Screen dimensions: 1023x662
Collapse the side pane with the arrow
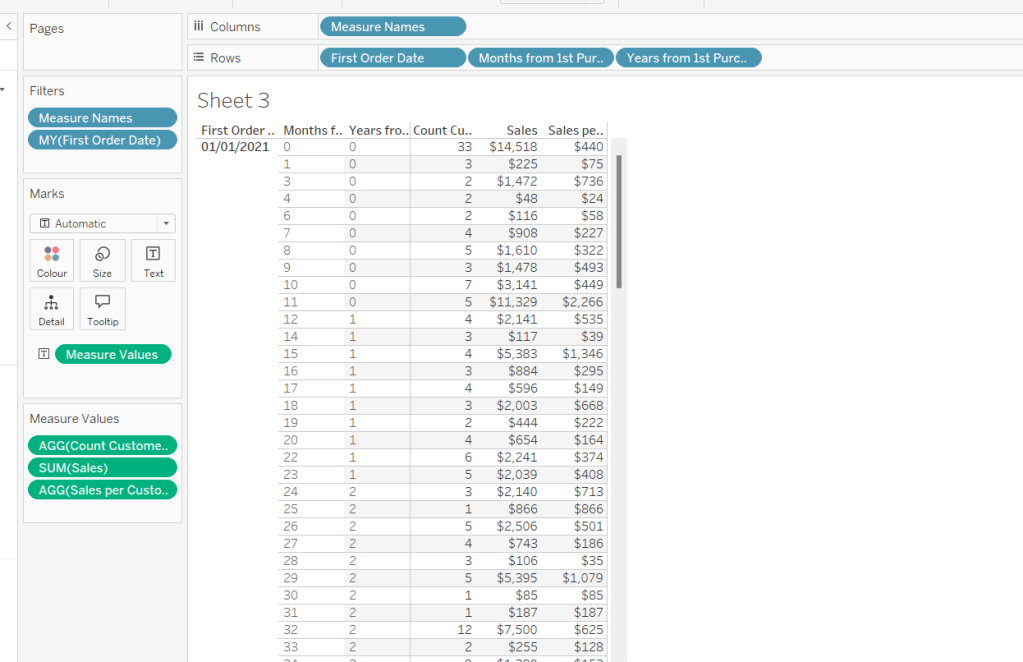pyautogui.click(x=9, y=27)
